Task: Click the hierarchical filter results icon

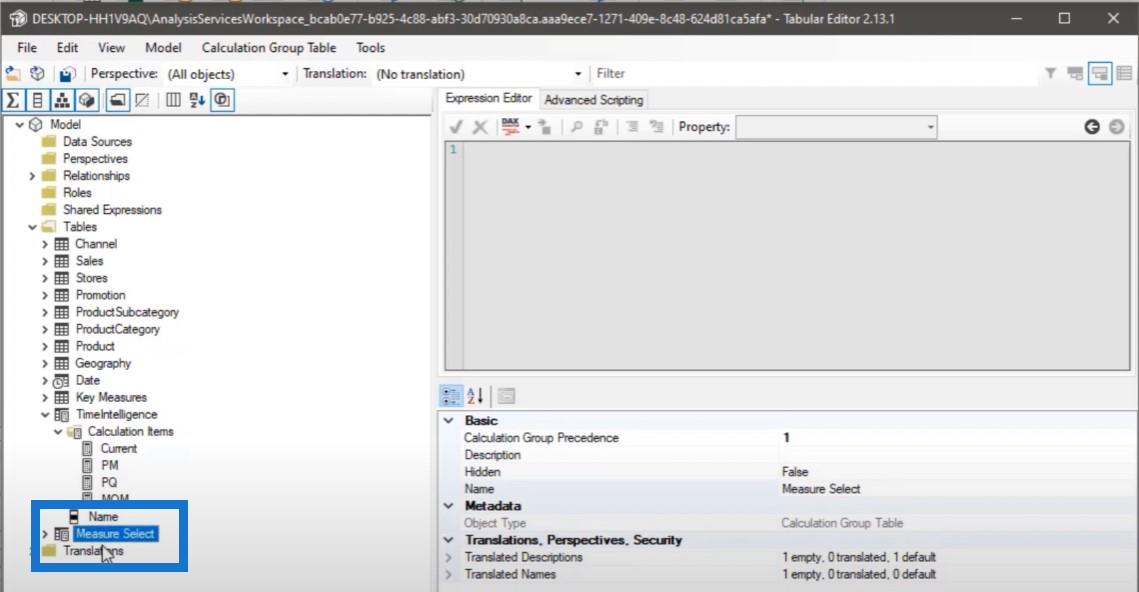Action: coord(1075,73)
